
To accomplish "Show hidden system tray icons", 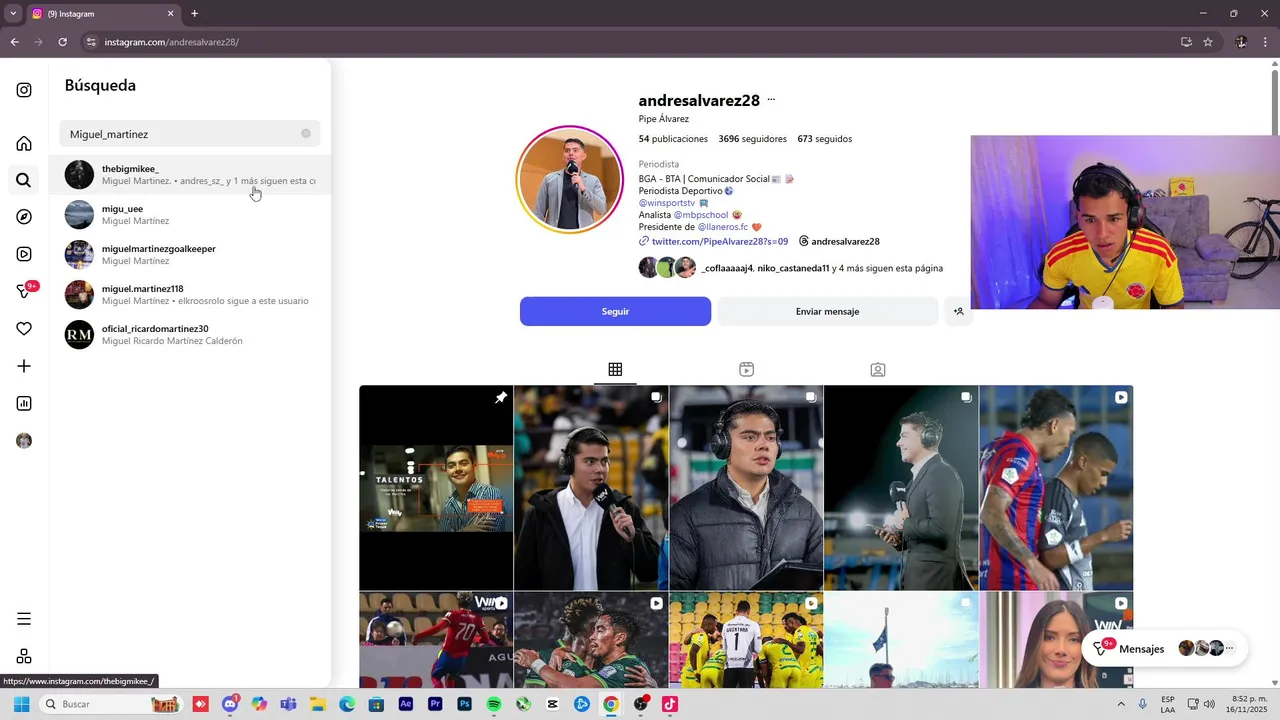I will (x=1121, y=704).
